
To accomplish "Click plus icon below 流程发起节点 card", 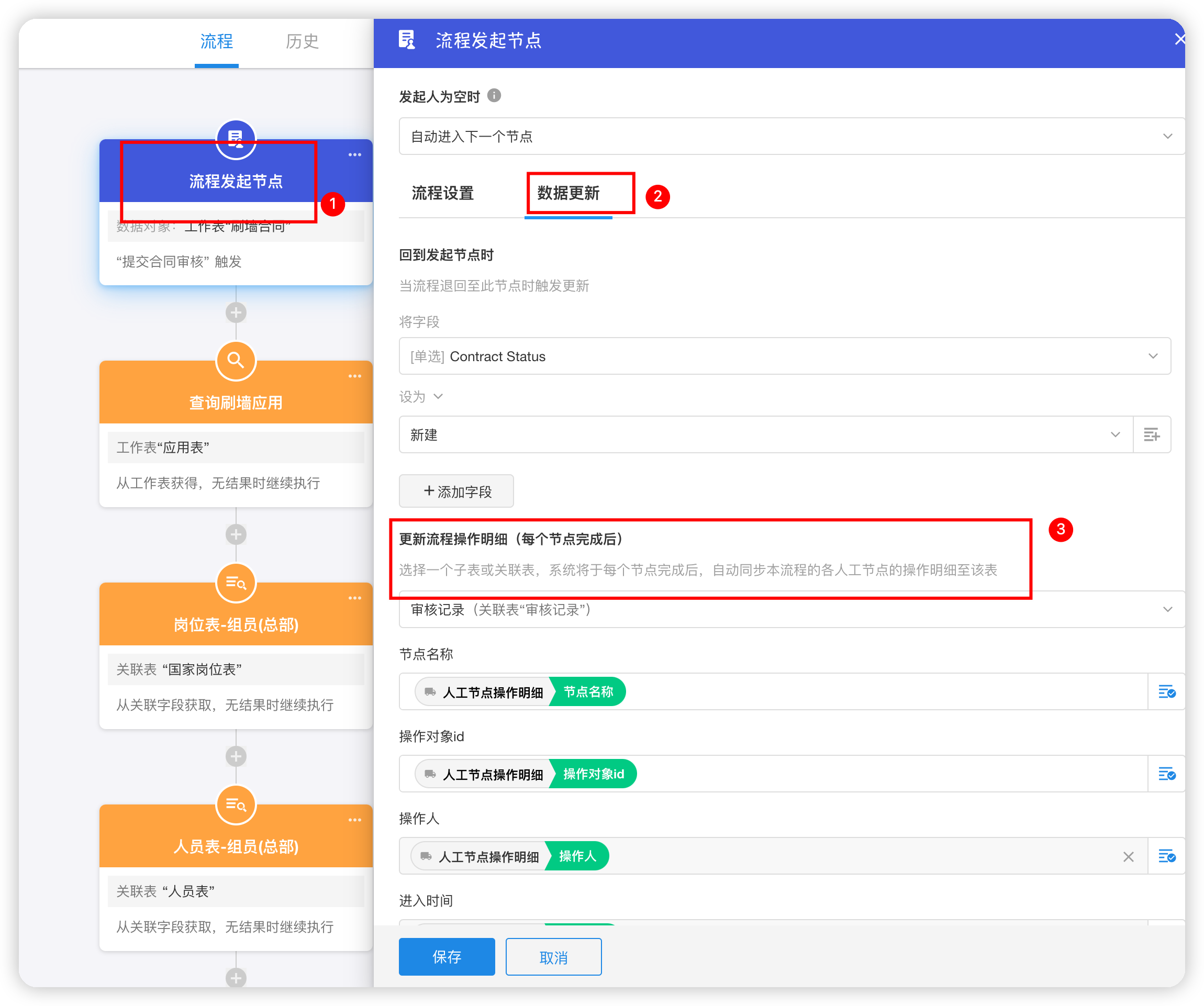I will pyautogui.click(x=236, y=313).
